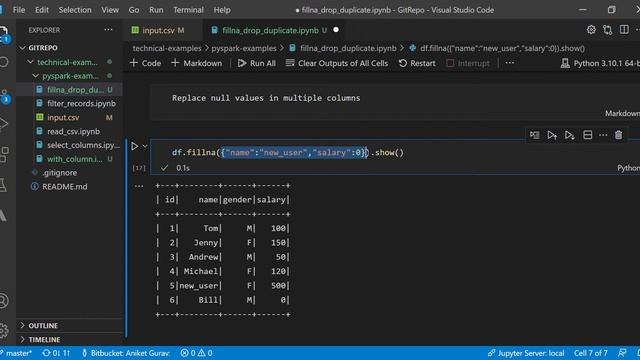640x360 pixels.
Task: Select the Python 3.10.1 kernel picker
Action: pyautogui.click(x=600, y=63)
